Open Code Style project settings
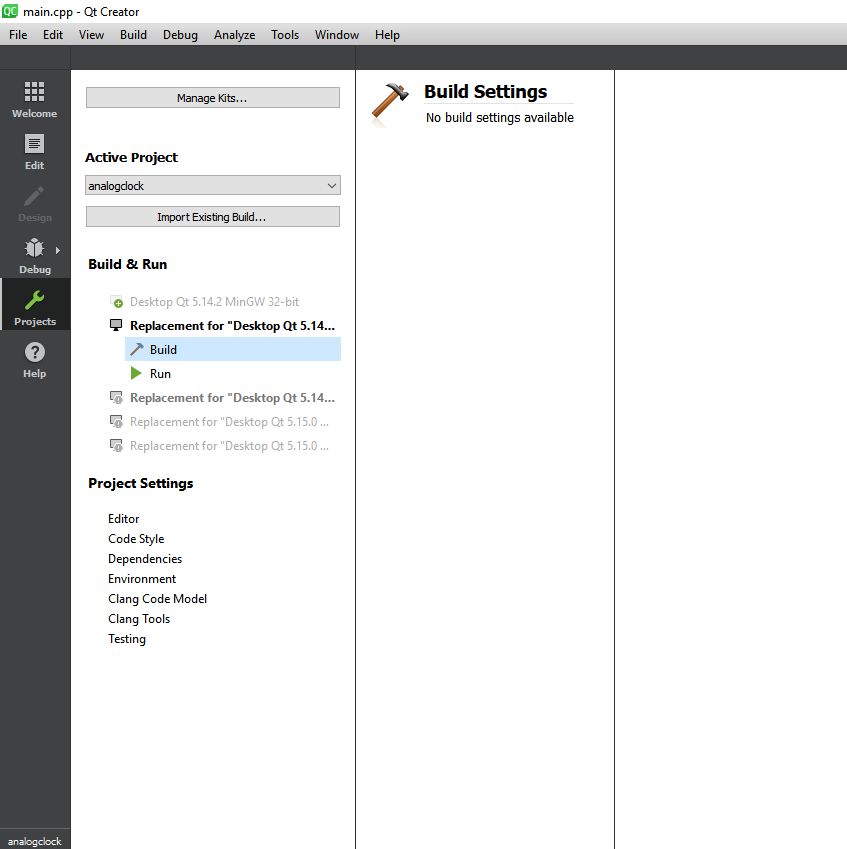The width and height of the screenshot is (847, 849). coord(136,539)
